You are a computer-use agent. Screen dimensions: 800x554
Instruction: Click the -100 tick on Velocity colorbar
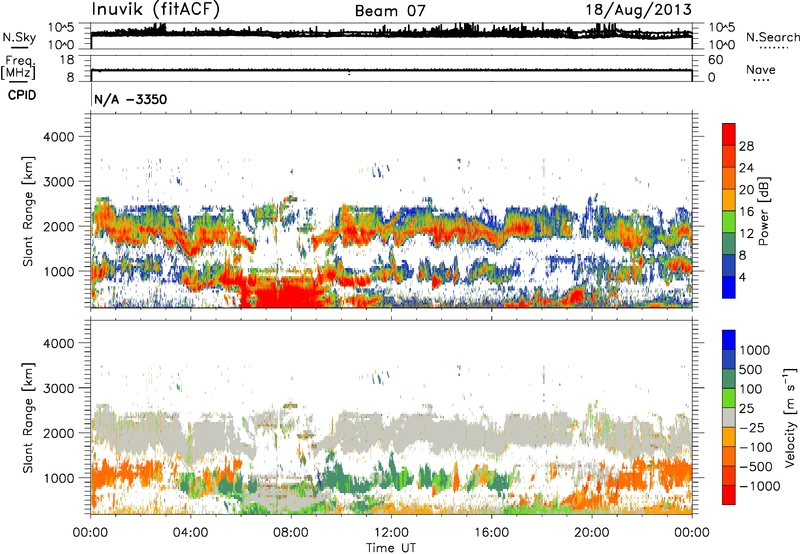(x=755, y=447)
